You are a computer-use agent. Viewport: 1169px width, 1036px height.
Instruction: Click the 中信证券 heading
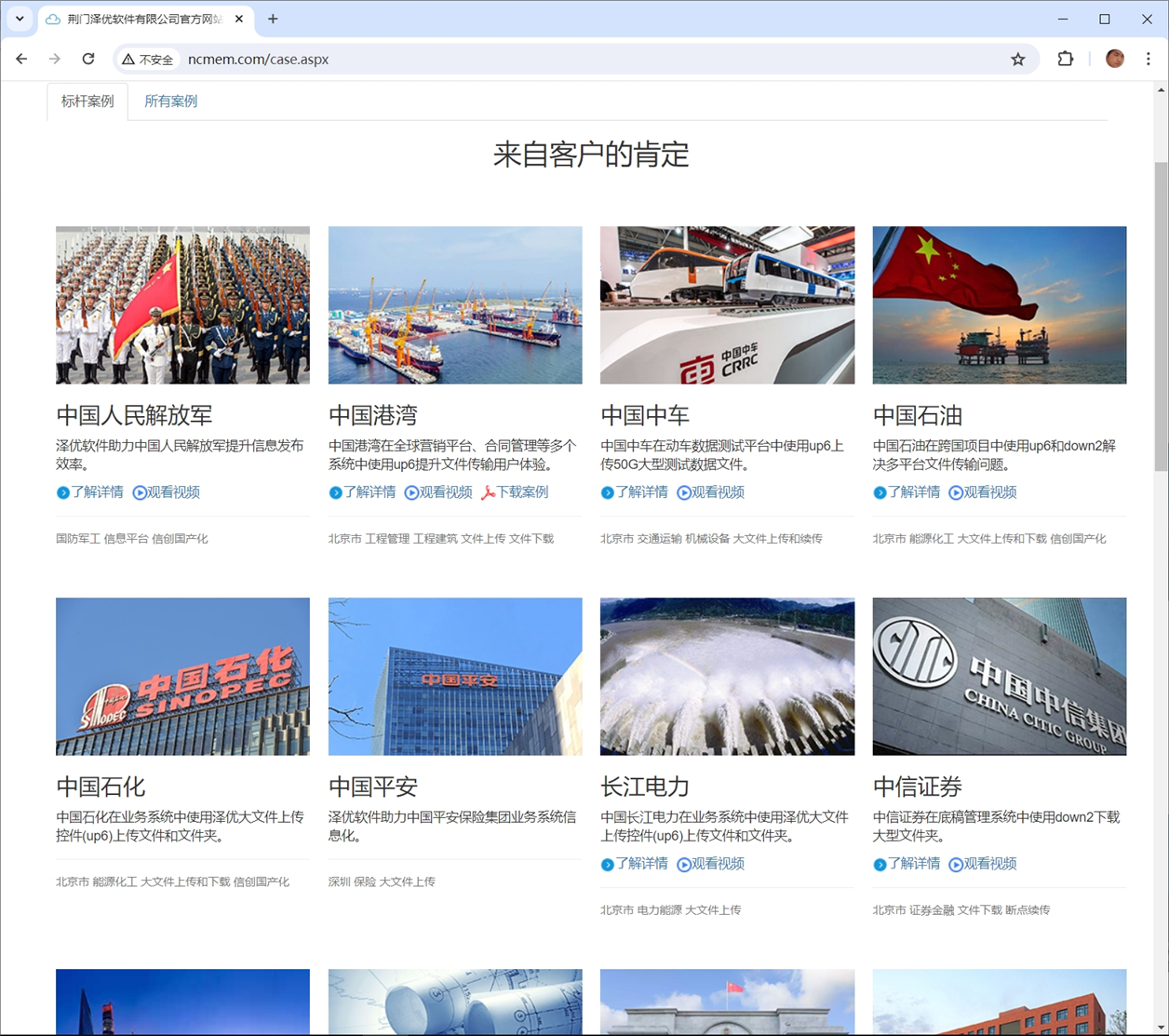pyautogui.click(x=918, y=787)
